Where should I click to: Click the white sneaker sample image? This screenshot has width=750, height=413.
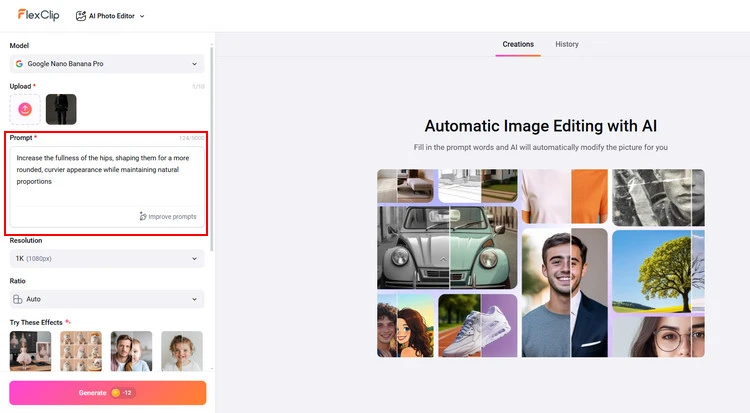[477, 325]
